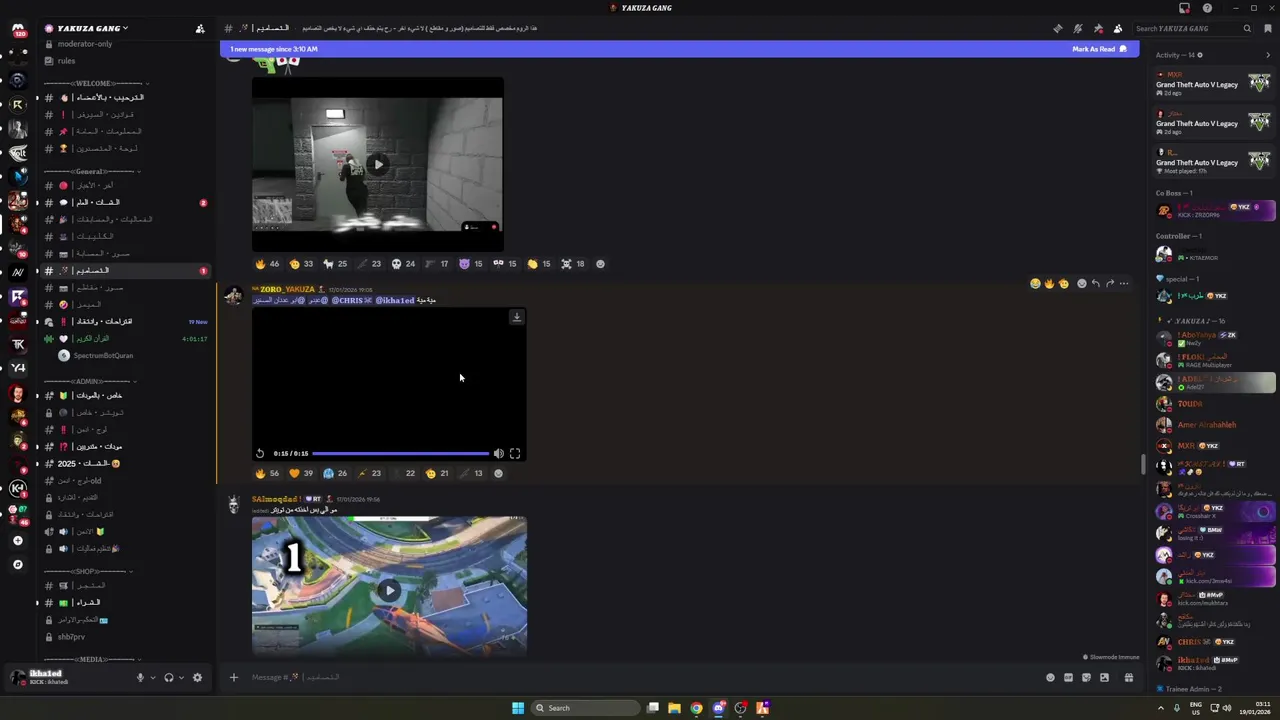Image resolution: width=1280 pixels, height=720 pixels.
Task: Mute the video volume speaker icon
Action: (498, 453)
